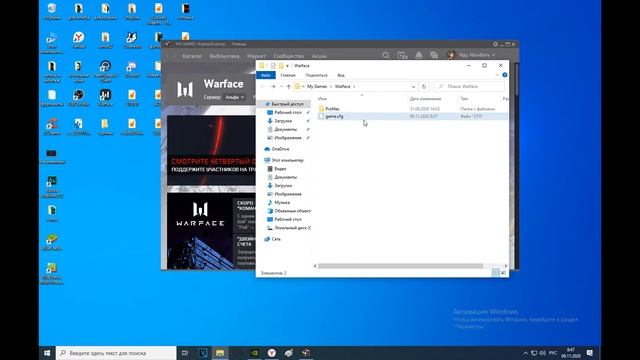Select the Discord desktop icon
Image resolution: width=640 pixels, height=360 pixels.
tap(131, 69)
